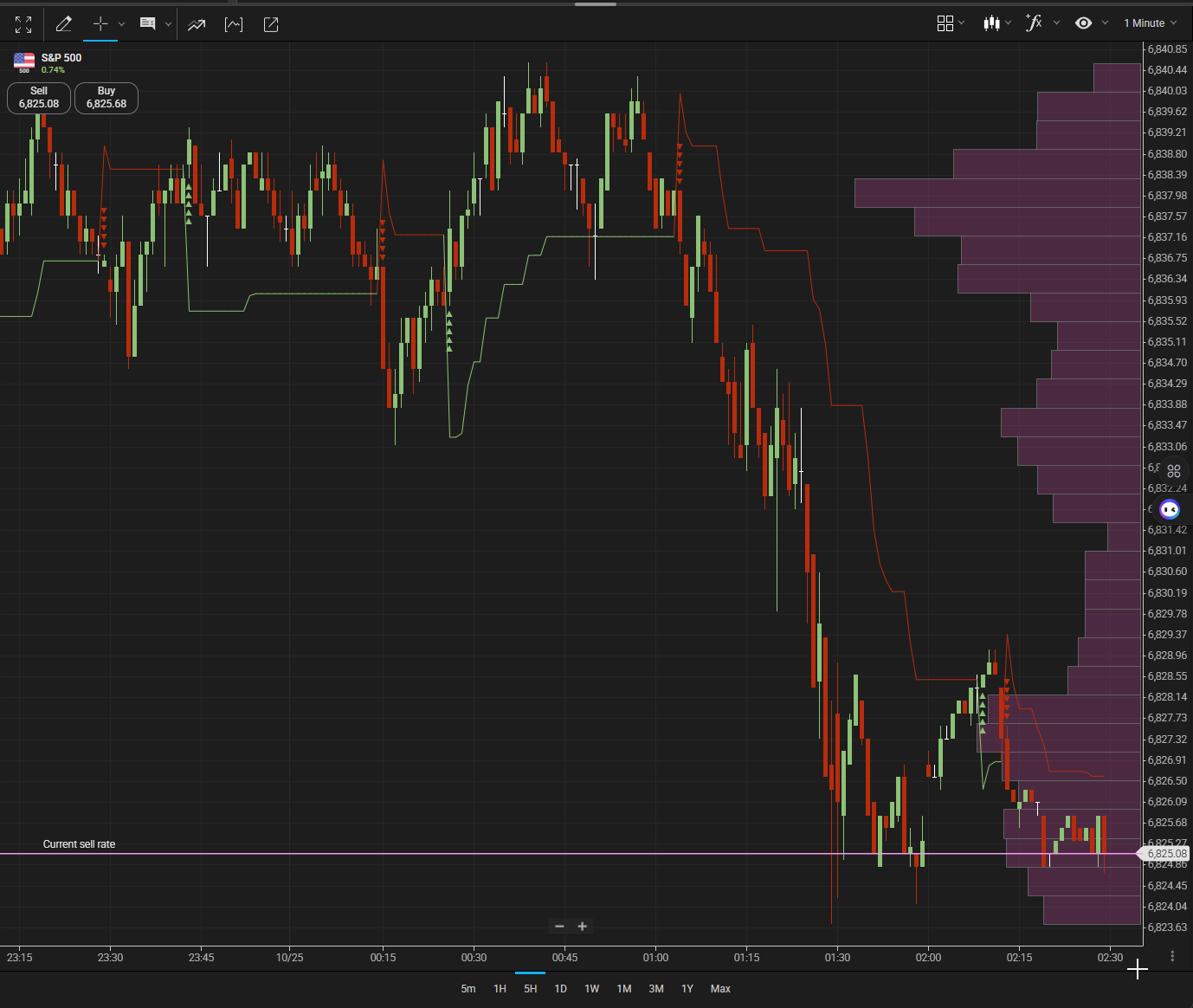Select the 5m time range tab

tap(468, 989)
